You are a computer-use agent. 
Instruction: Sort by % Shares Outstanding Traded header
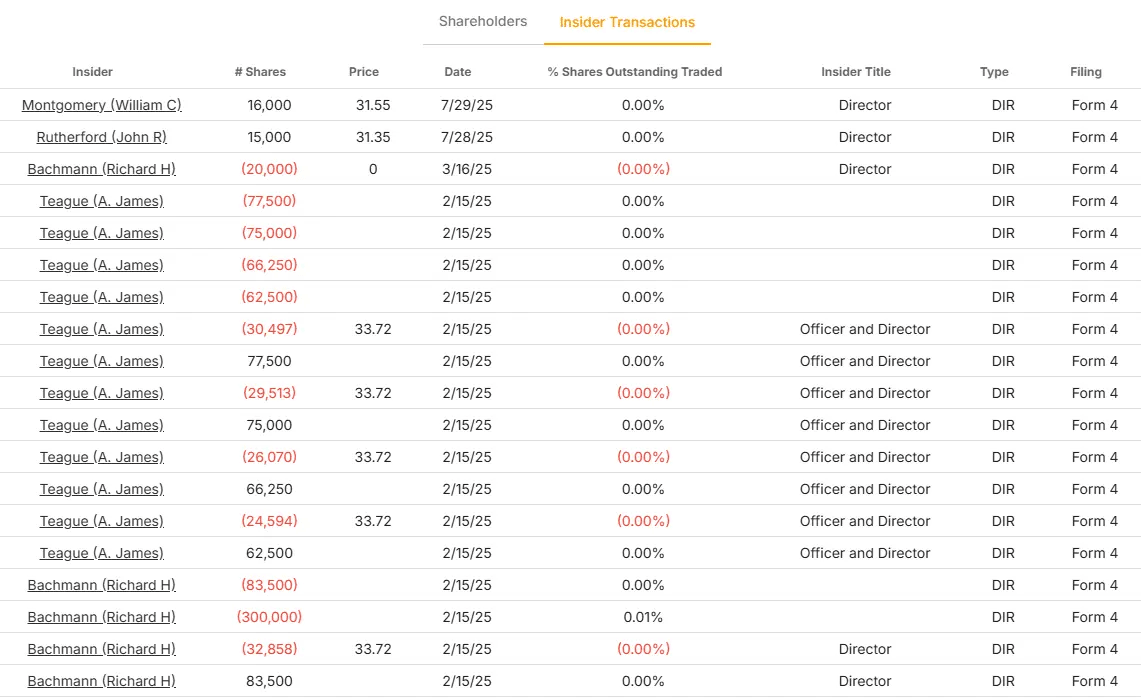[x=635, y=72]
